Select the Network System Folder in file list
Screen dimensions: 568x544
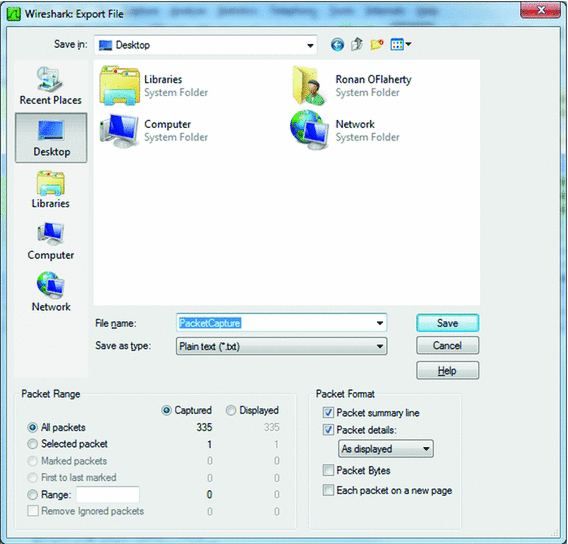345,130
